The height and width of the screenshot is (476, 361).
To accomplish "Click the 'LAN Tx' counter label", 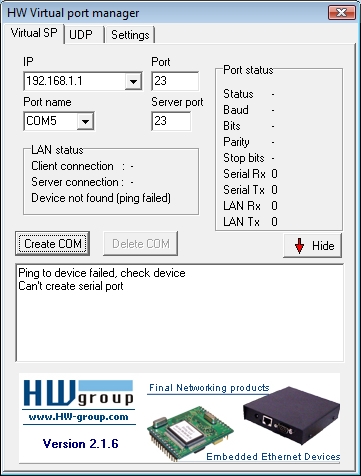I will 241,222.
